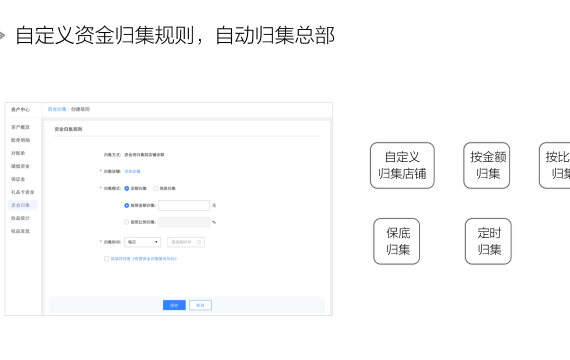Click the 资产中心 sidebar header
Viewport: 570px width, 360px height.
[20, 109]
